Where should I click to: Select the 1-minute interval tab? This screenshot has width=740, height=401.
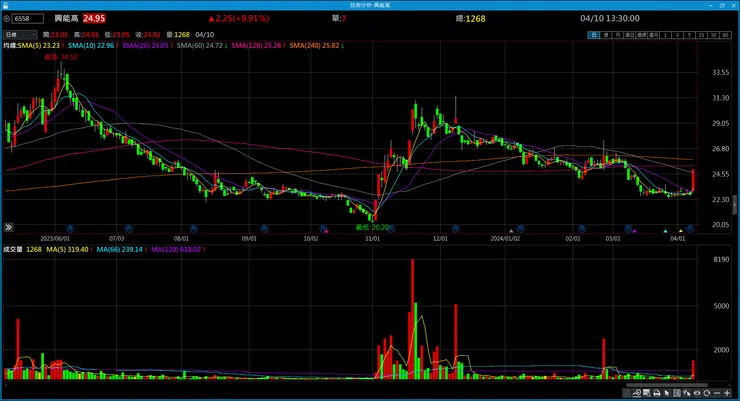click(665, 35)
